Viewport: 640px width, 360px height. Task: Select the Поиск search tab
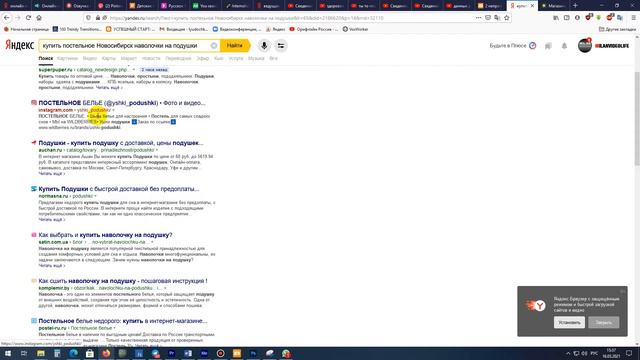click(x=46, y=58)
